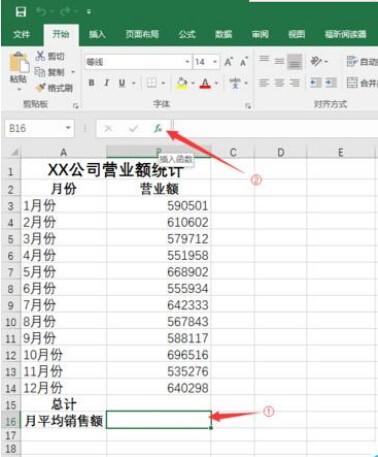The image size is (378, 457).
Task: Click the Format Painter brush icon
Action: coord(41,88)
